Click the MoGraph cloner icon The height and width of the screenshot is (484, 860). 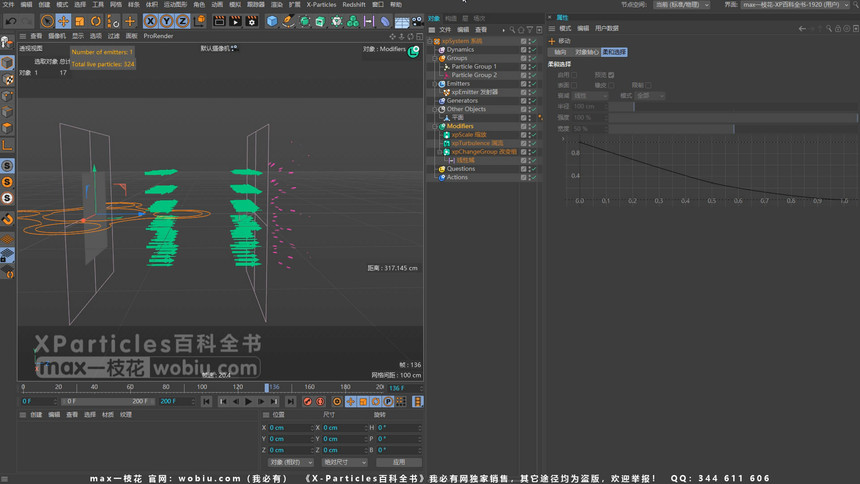pyautogui.click(x=353, y=21)
